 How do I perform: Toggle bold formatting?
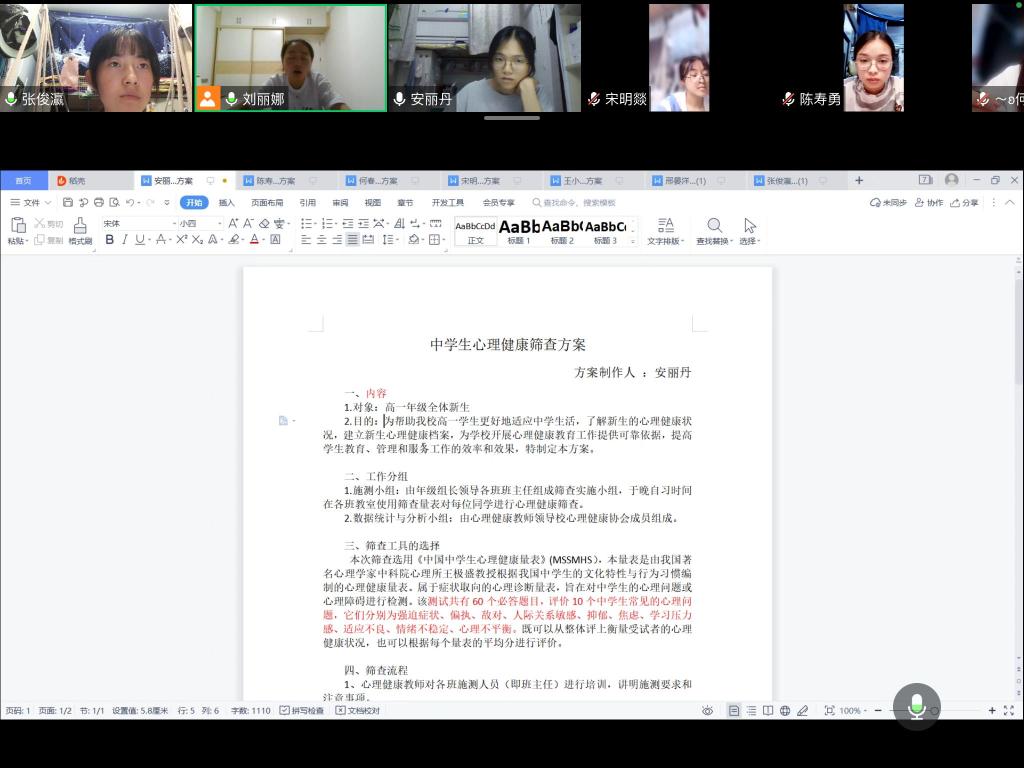[110, 240]
